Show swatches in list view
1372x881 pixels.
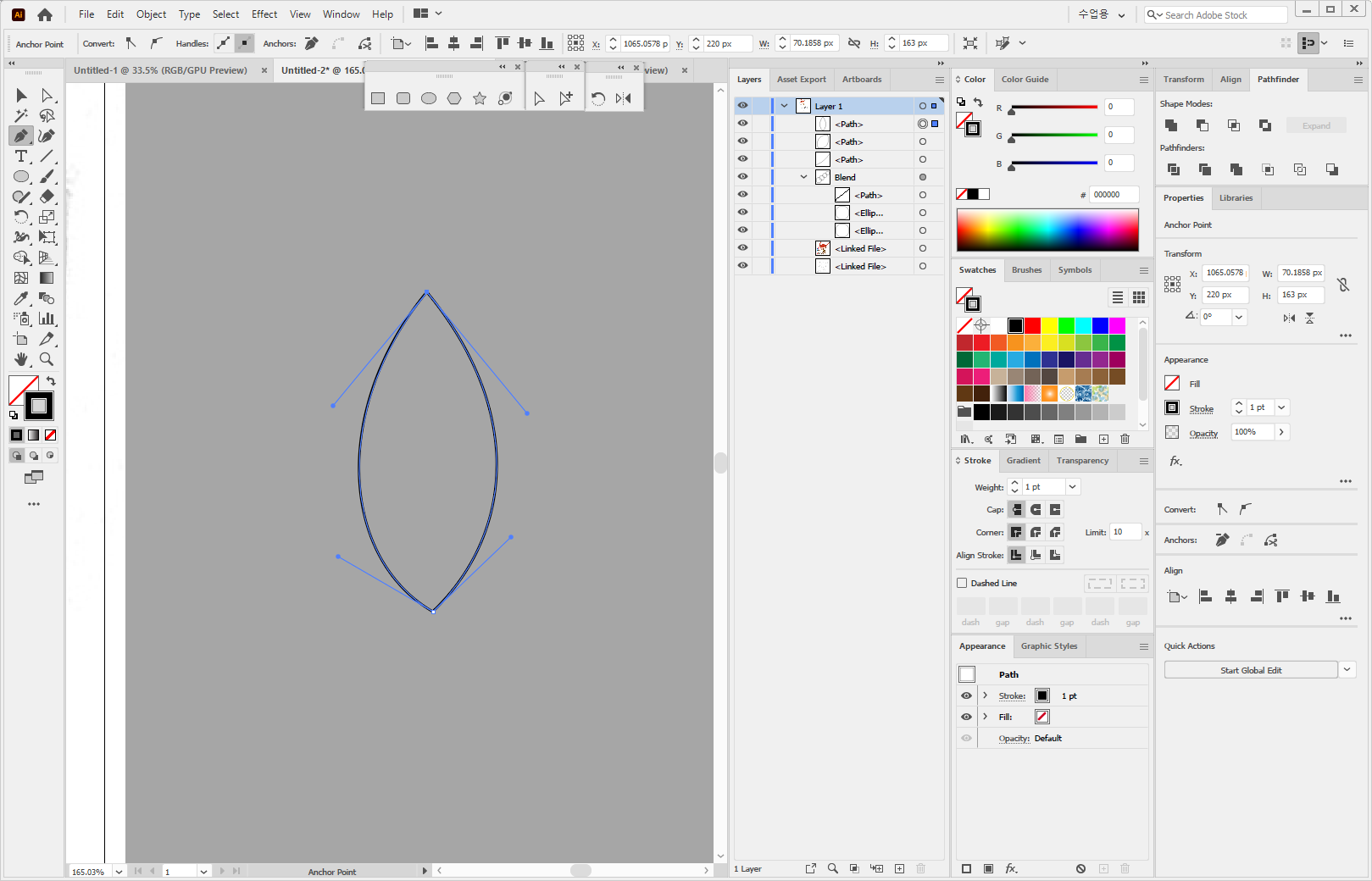click(x=1118, y=297)
